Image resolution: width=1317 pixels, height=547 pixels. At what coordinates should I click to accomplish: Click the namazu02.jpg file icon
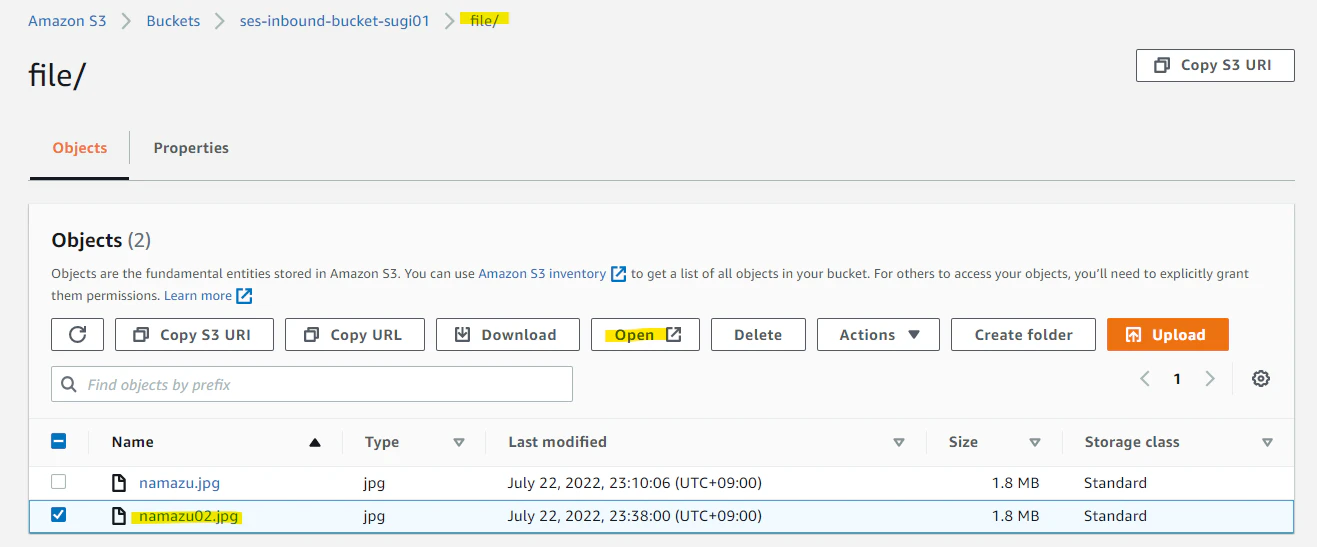coord(119,516)
